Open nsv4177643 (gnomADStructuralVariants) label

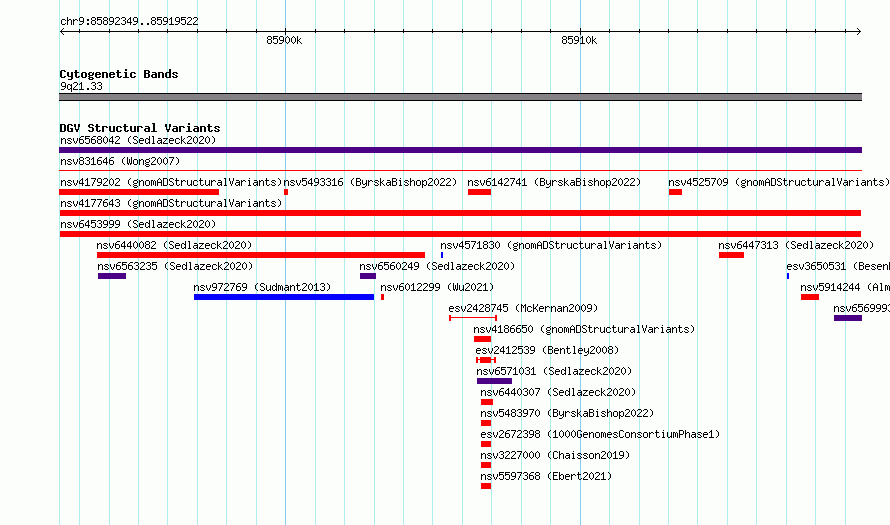click(x=171, y=203)
